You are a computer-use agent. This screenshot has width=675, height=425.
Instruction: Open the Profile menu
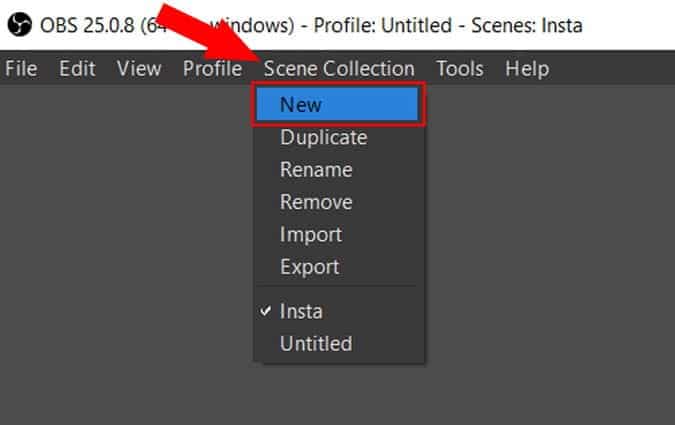212,68
